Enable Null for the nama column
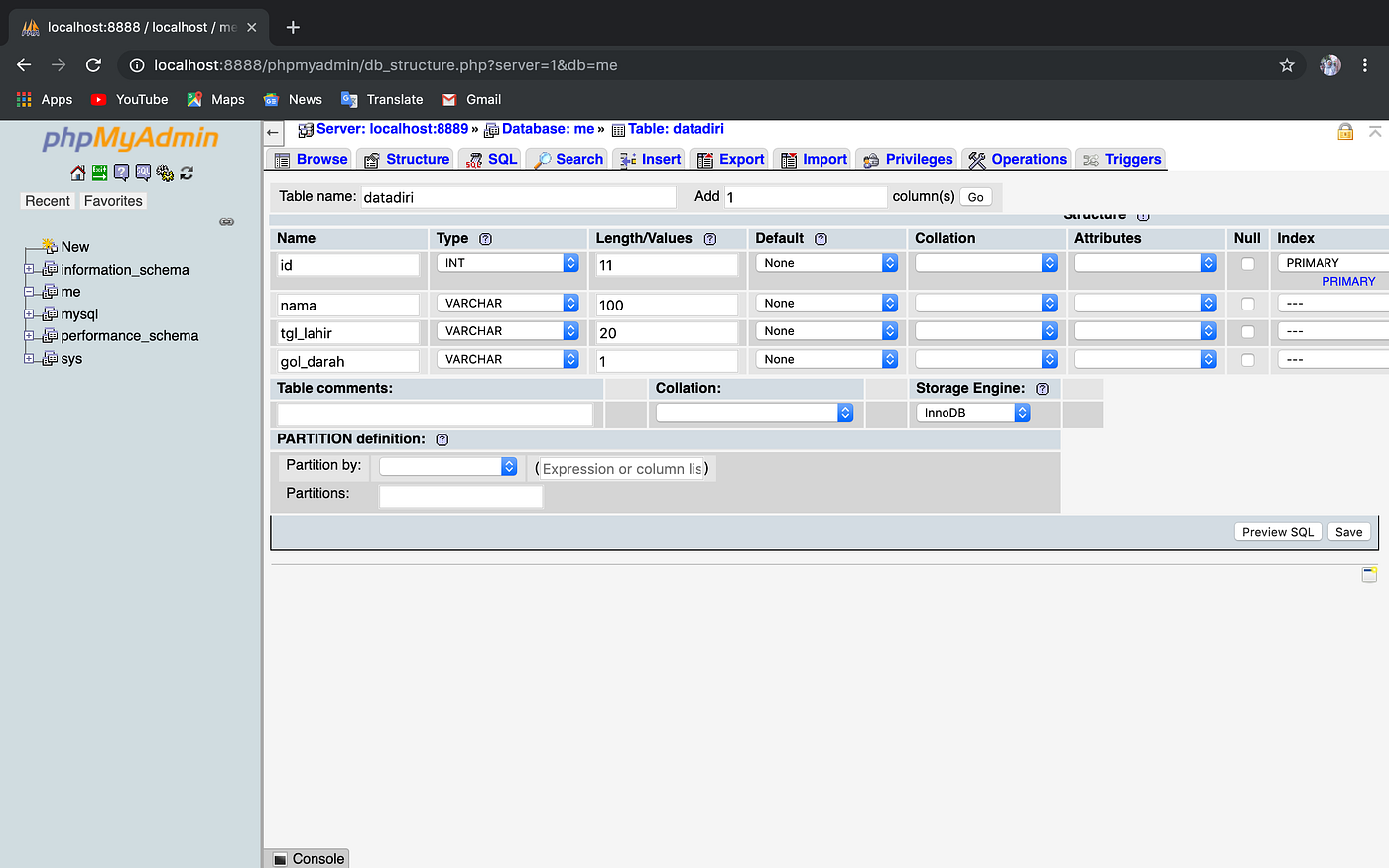This screenshot has height=868, width=1389. (x=1247, y=303)
